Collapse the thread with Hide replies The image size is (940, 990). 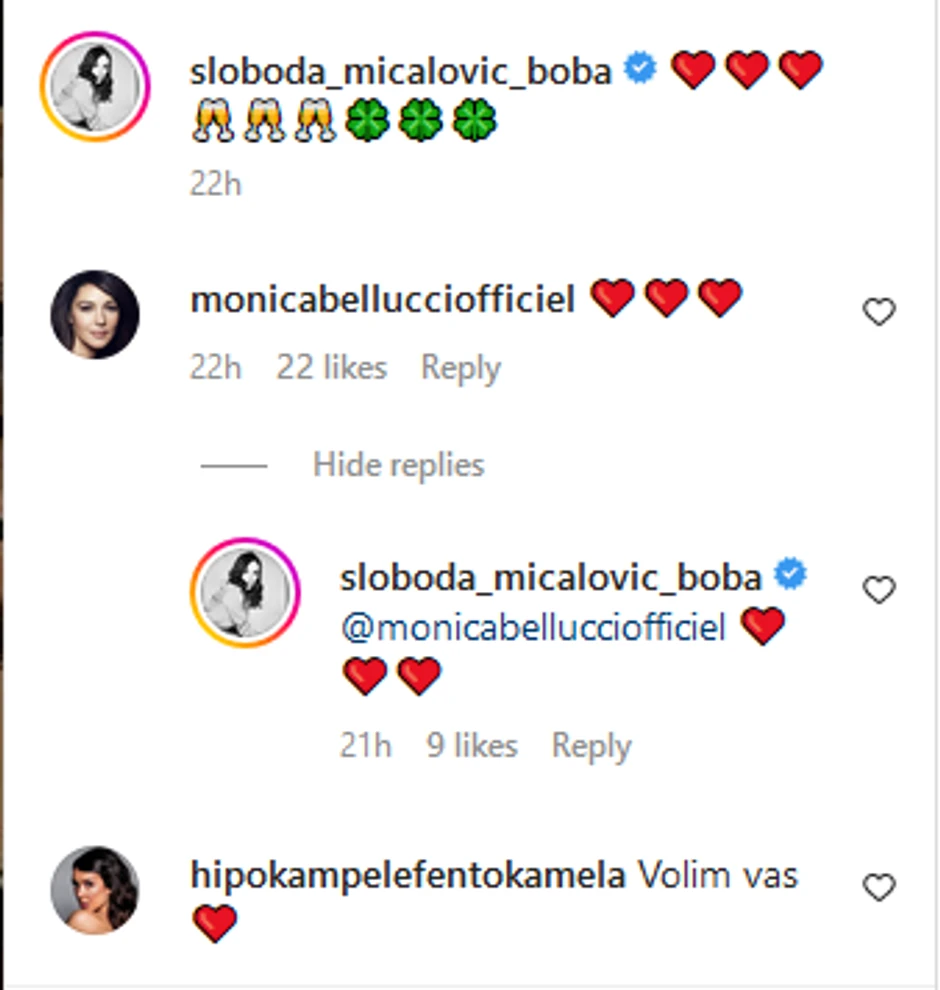398,465
